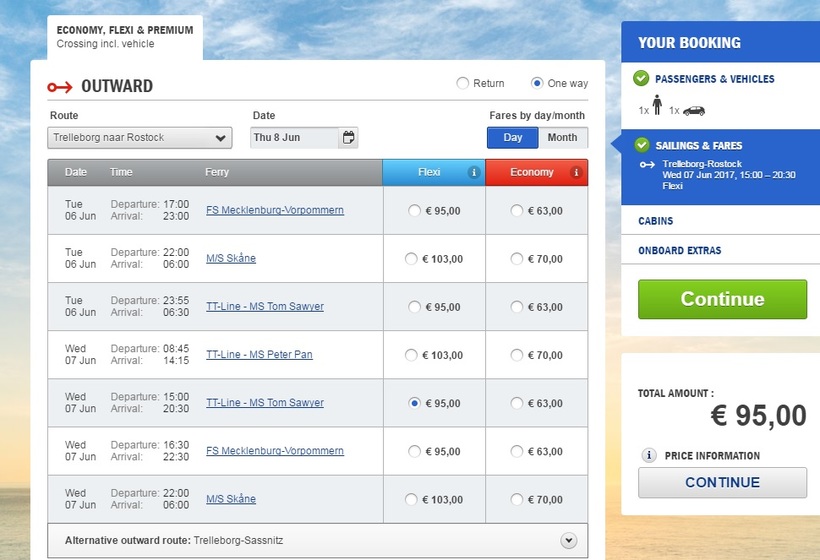Choose Flexi €95,00 for Tue 23:55 sailing
820x560 pixels.
tap(414, 307)
